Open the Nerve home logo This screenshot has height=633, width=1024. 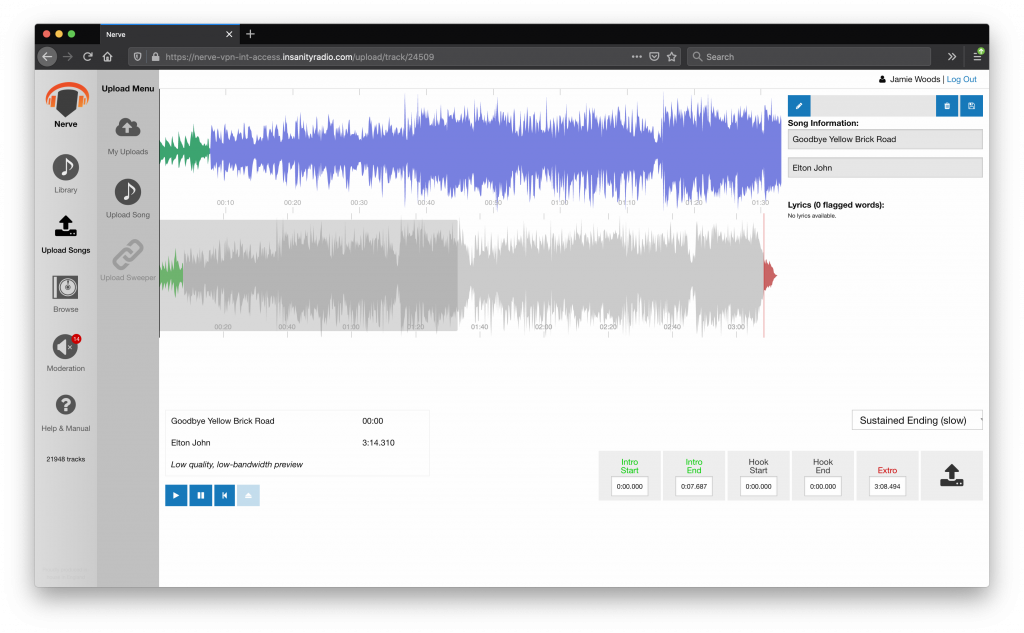click(x=66, y=105)
